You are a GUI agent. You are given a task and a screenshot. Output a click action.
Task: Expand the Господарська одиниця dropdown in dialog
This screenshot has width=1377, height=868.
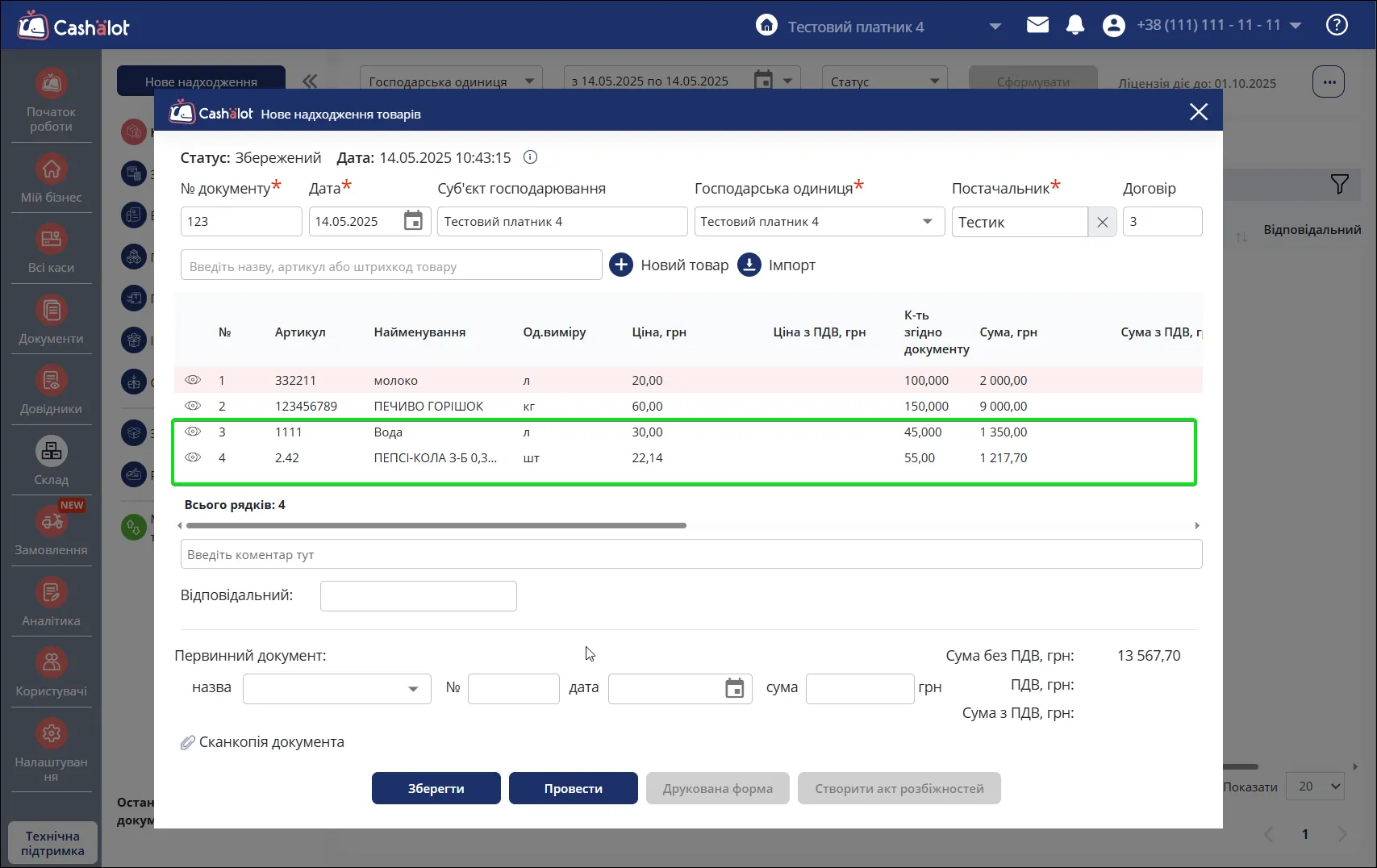pyautogui.click(x=928, y=222)
